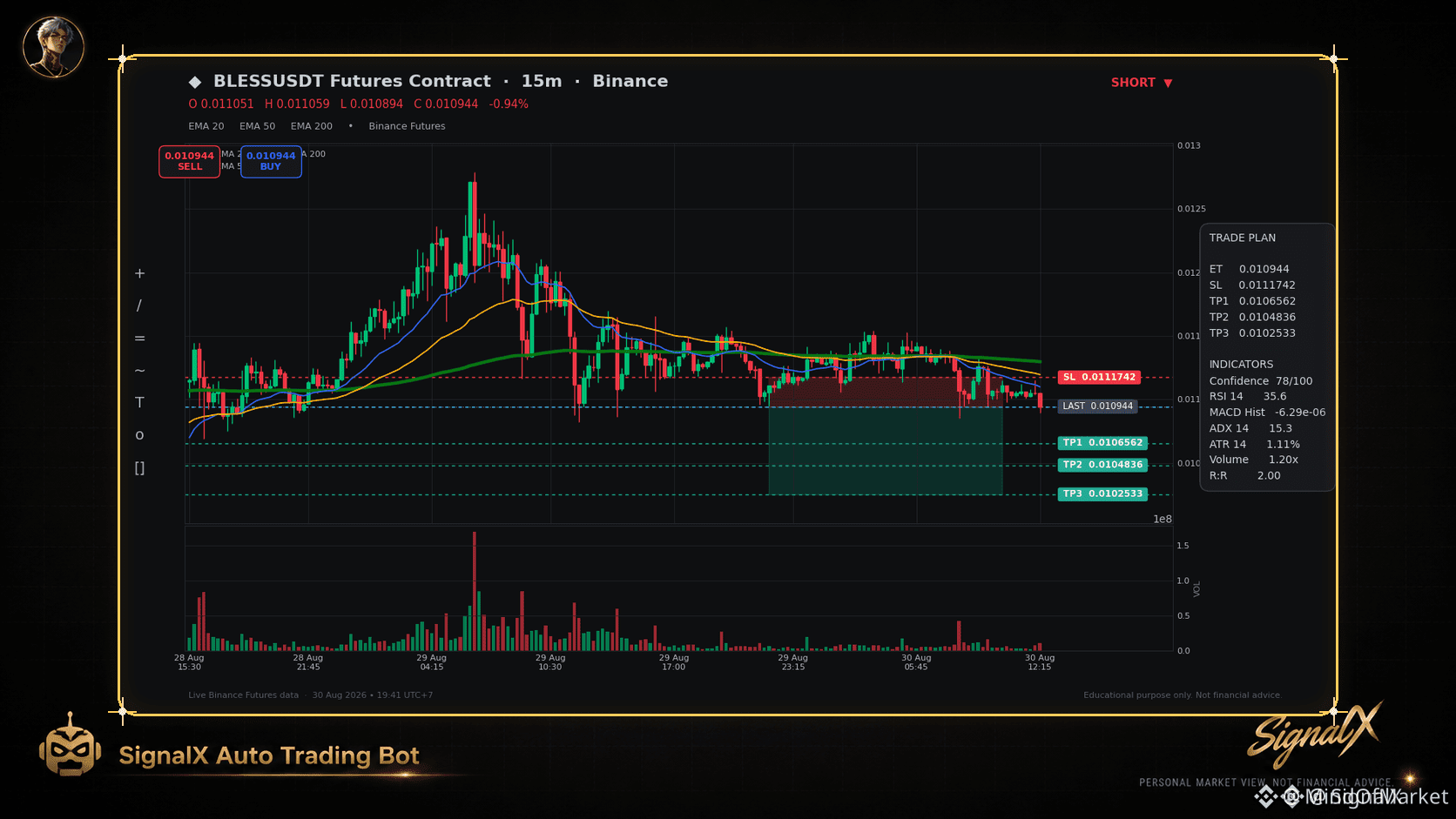Image resolution: width=1456 pixels, height=819 pixels.
Task: Click the profile avatar in the top-left corner
Action: coord(53,46)
